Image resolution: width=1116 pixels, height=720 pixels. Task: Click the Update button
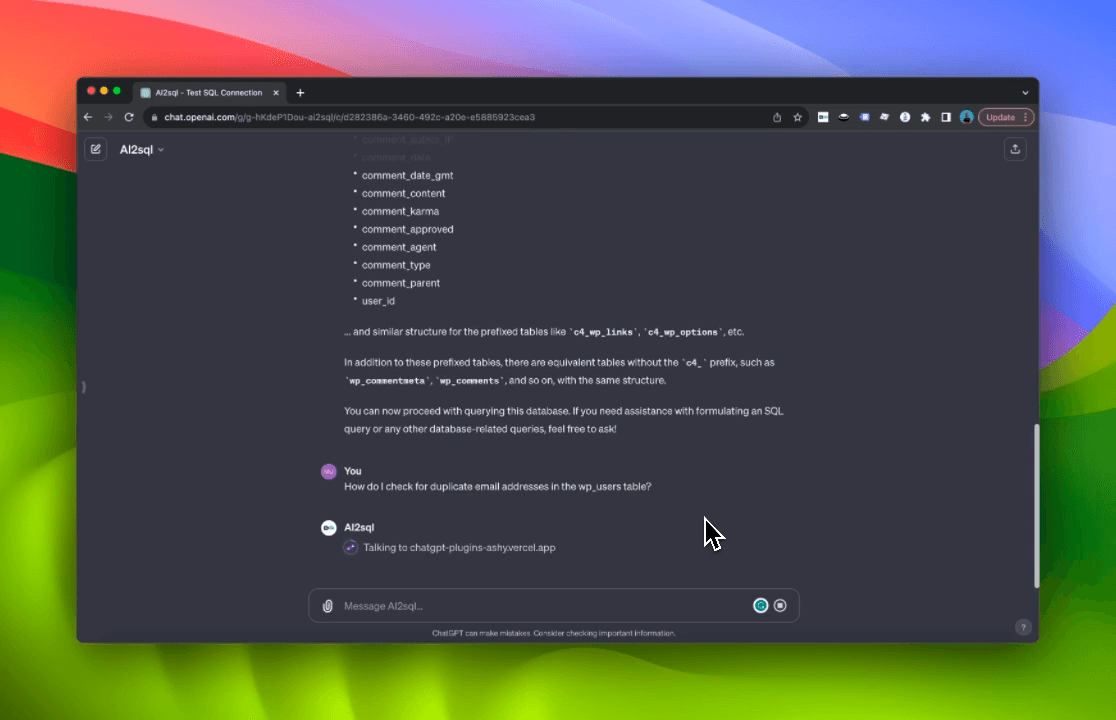tap(1000, 117)
